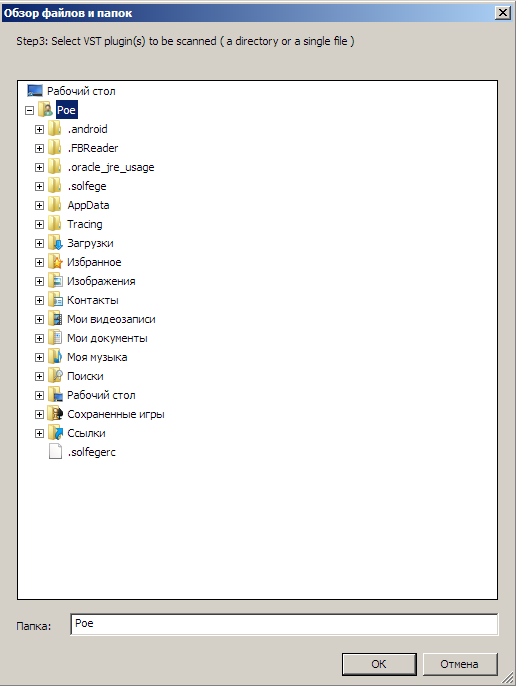Image resolution: width=516 pixels, height=686 pixels.
Task: Click the .FBReader folder icon
Action: point(55,148)
